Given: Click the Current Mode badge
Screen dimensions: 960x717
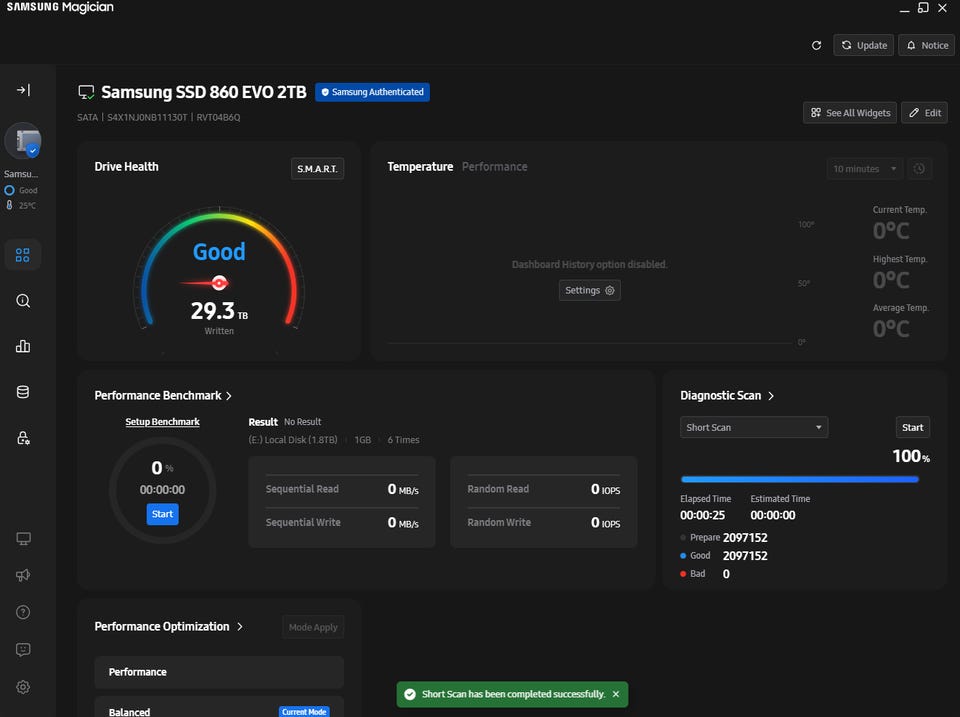Looking at the screenshot, I should 304,712.
